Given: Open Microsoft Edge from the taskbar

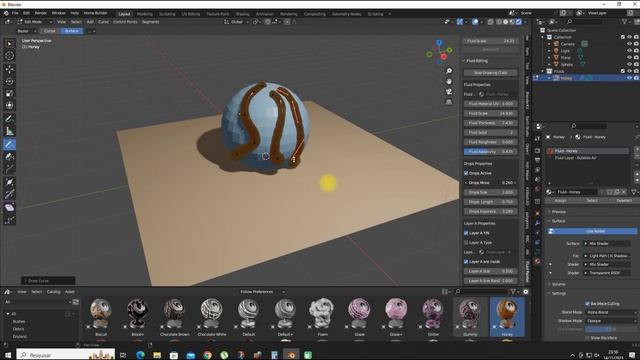Looking at the screenshot, I should pyautogui.click(x=140, y=355).
